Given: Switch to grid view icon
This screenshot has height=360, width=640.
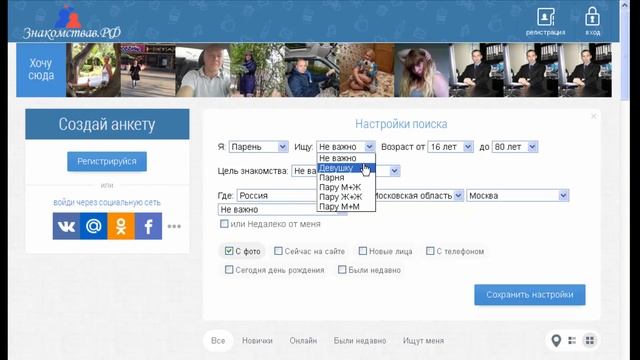Looking at the screenshot, I should (590, 340).
